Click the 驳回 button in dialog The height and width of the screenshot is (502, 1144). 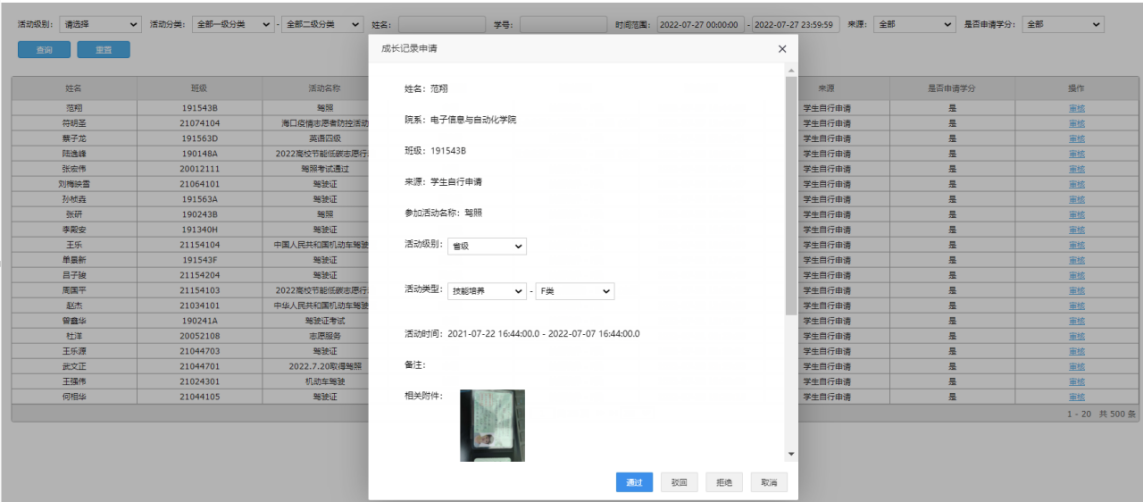[679, 482]
